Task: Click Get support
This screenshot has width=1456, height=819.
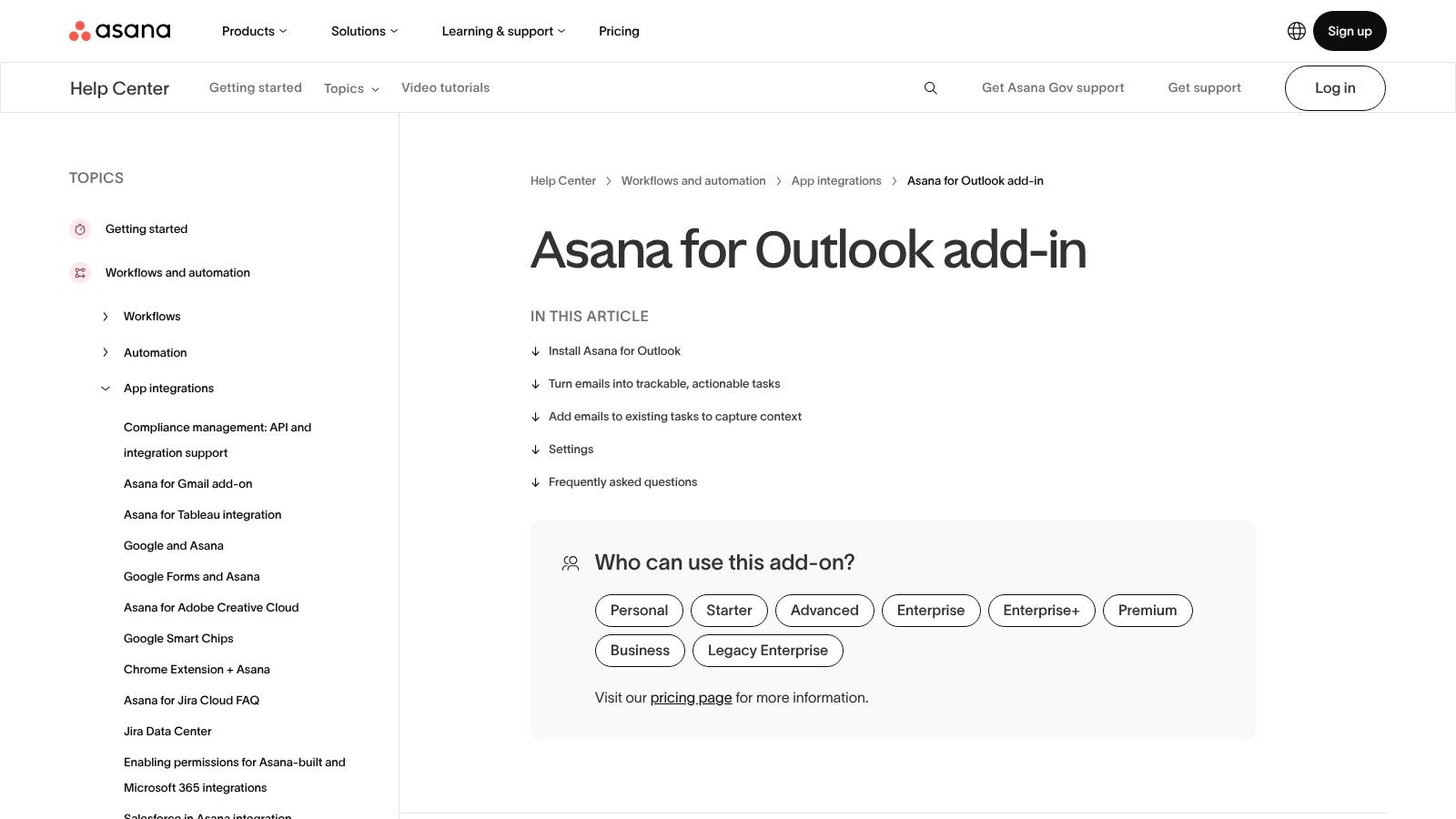Action: [x=1204, y=87]
